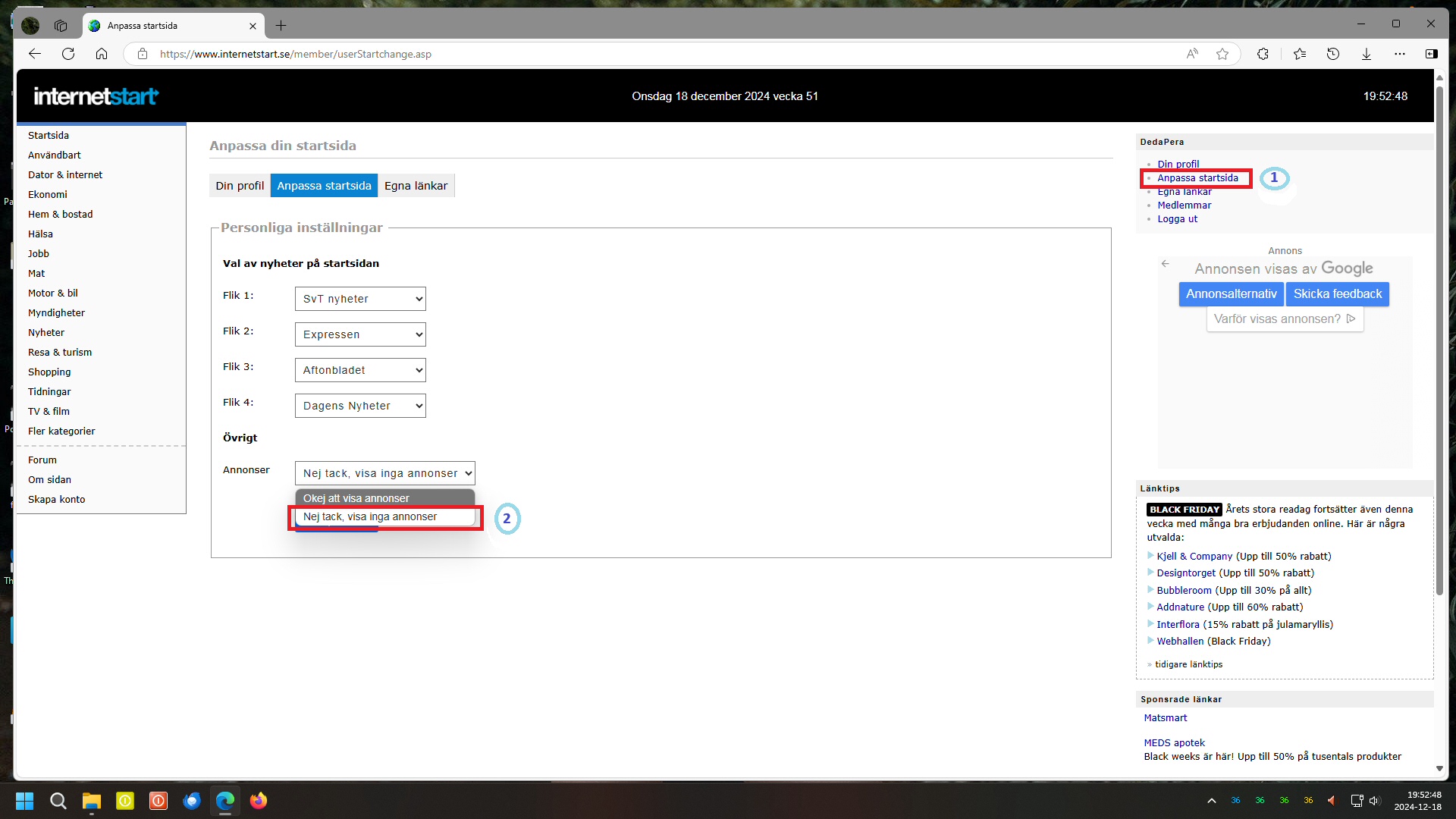Open the Nyheter category
Screen dimensions: 1456x819
point(46,332)
